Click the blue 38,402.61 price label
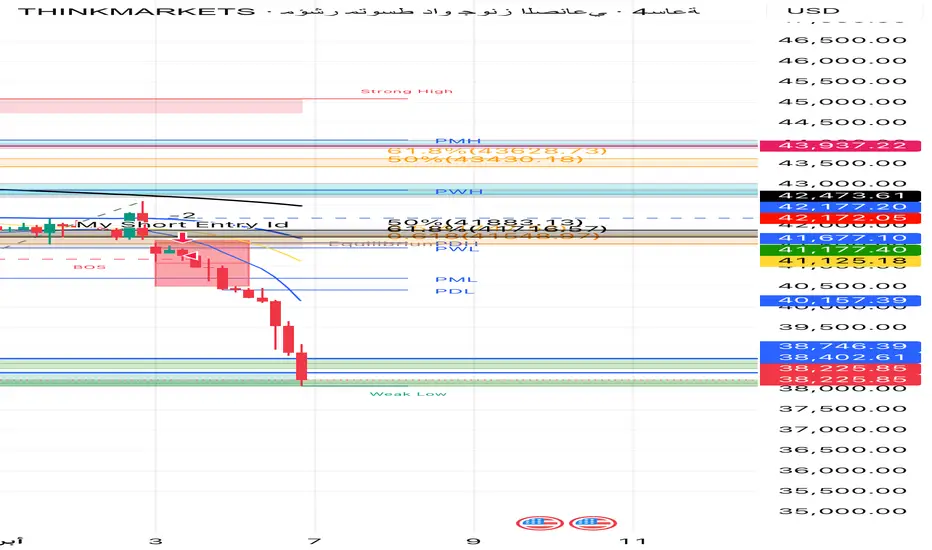 pyautogui.click(x=840, y=357)
